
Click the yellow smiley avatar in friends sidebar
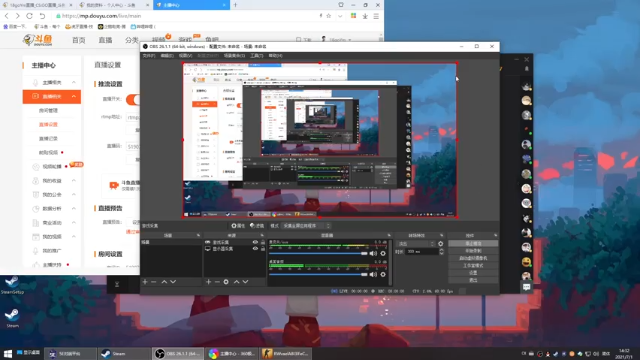[527, 262]
